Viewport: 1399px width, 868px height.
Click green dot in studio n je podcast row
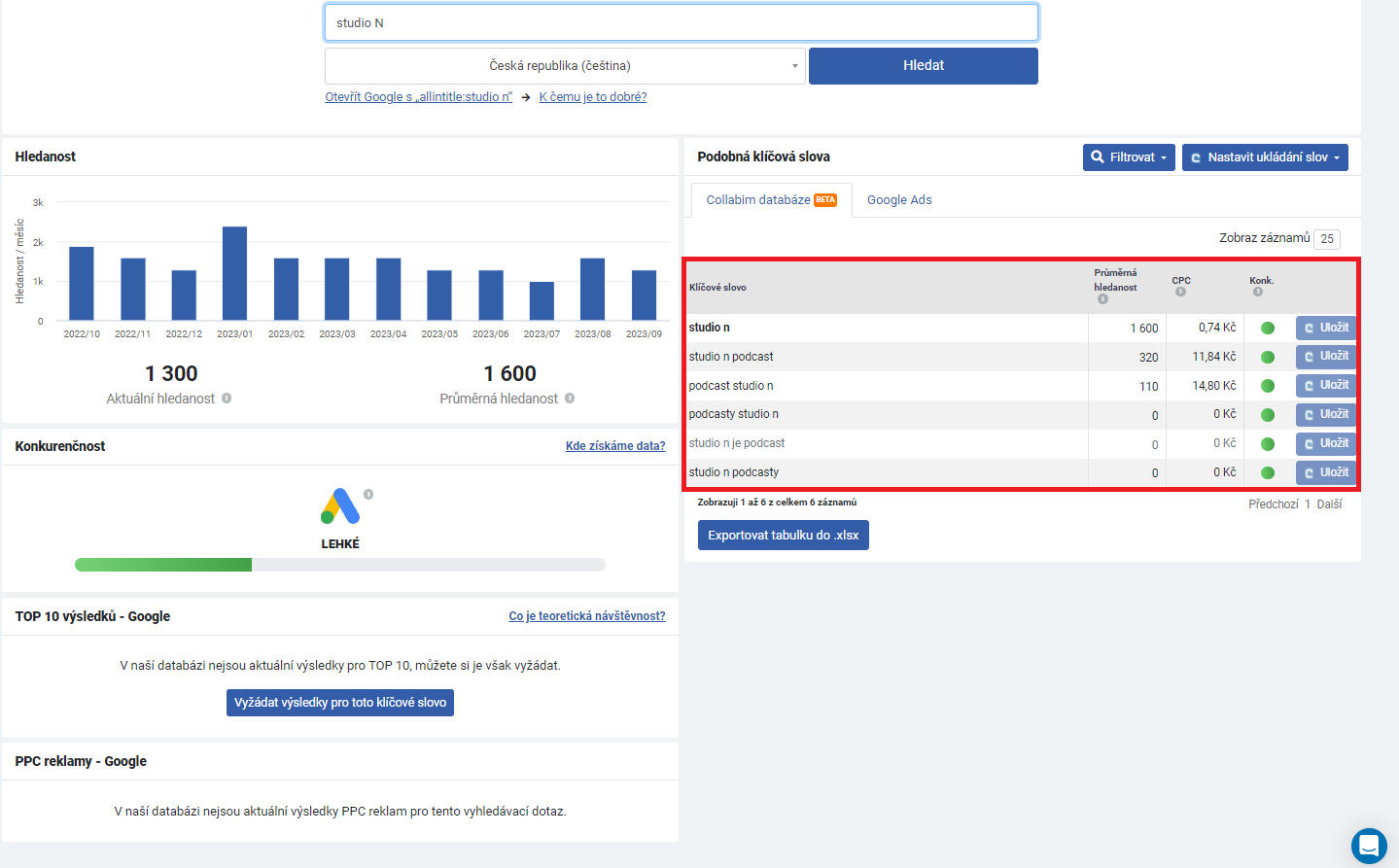pos(1268,444)
